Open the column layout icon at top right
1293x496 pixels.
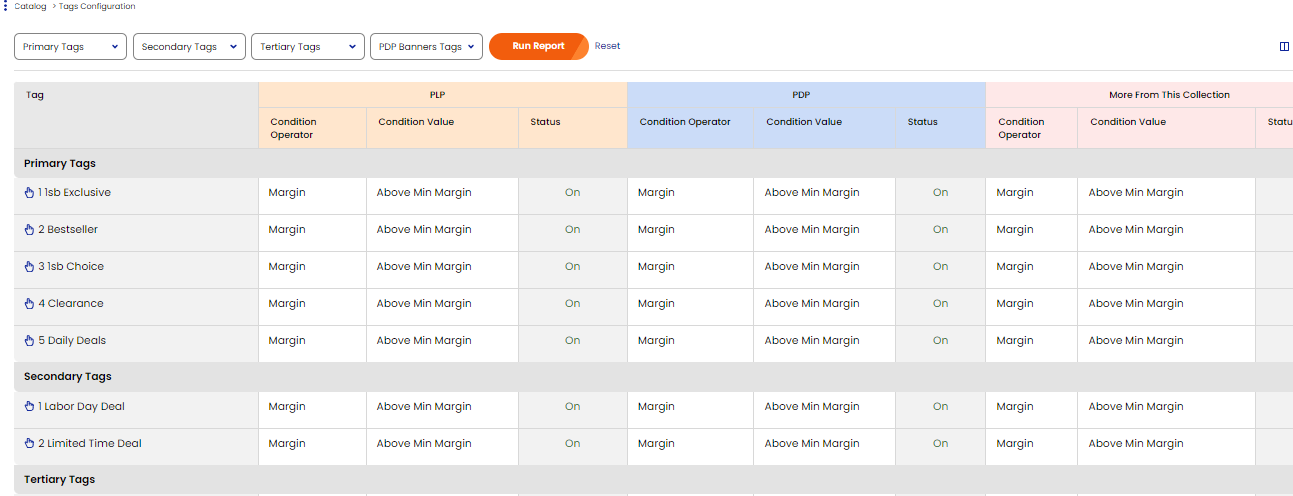click(x=1284, y=47)
